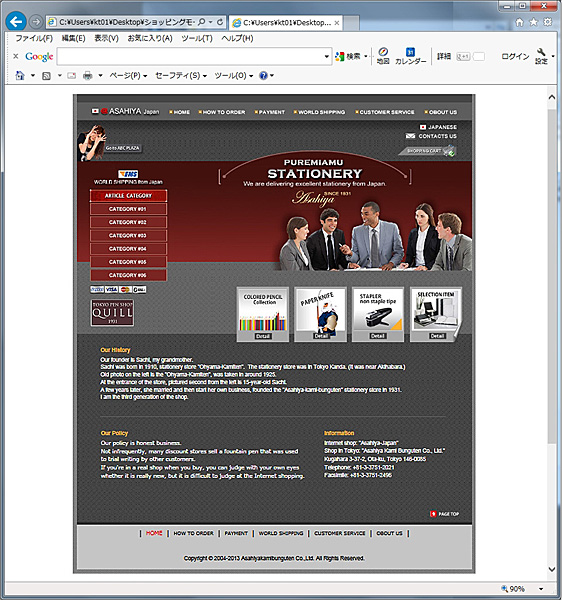Open the Google Calendar icon
Viewport: 562px width, 600px height.
tap(411, 56)
